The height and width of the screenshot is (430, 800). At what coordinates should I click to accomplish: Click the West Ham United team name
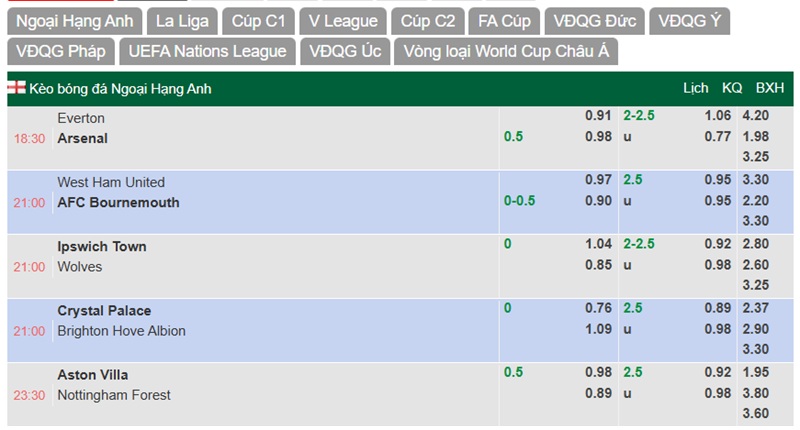(x=111, y=183)
